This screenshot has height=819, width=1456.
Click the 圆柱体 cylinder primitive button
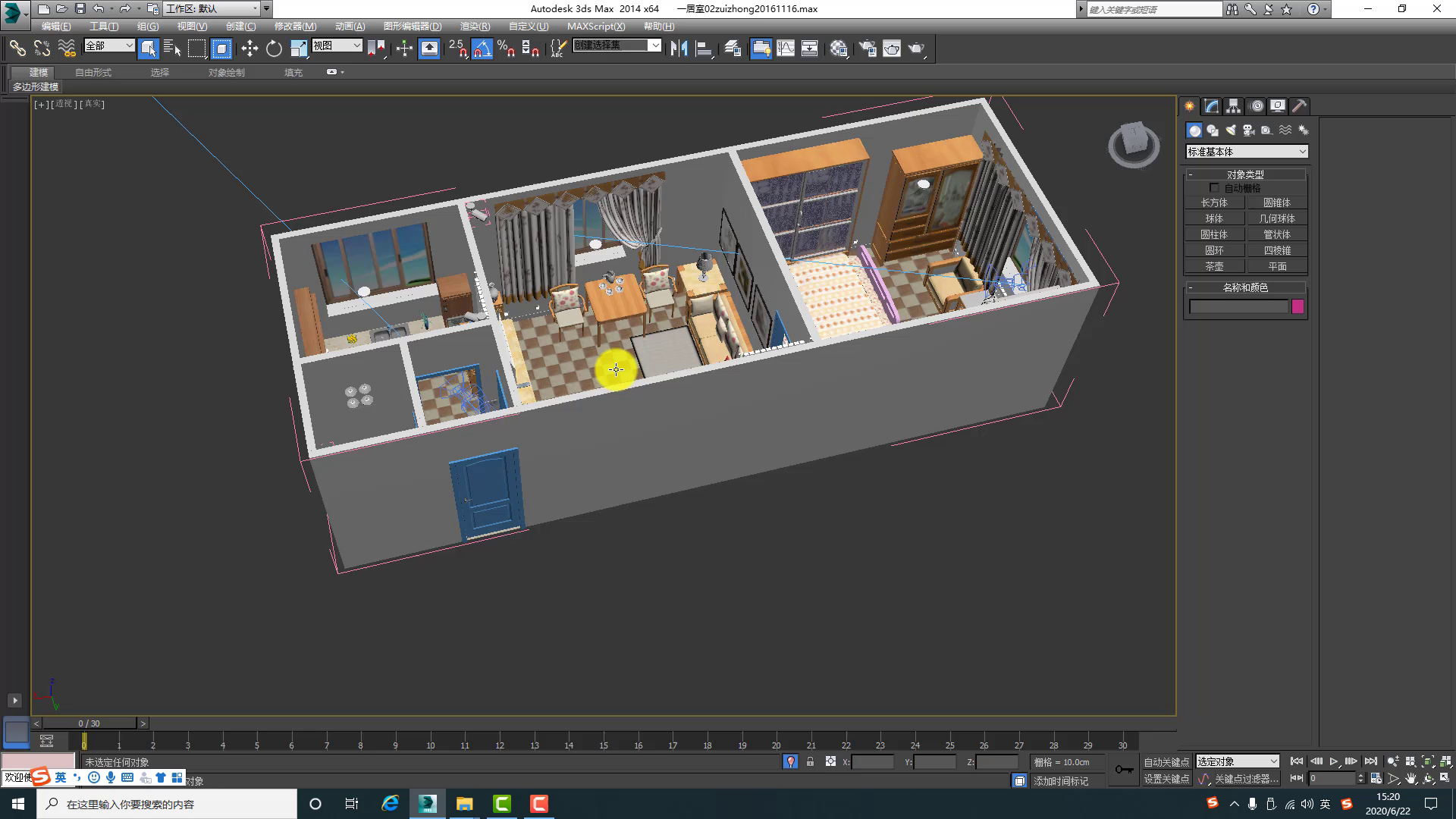click(1214, 235)
